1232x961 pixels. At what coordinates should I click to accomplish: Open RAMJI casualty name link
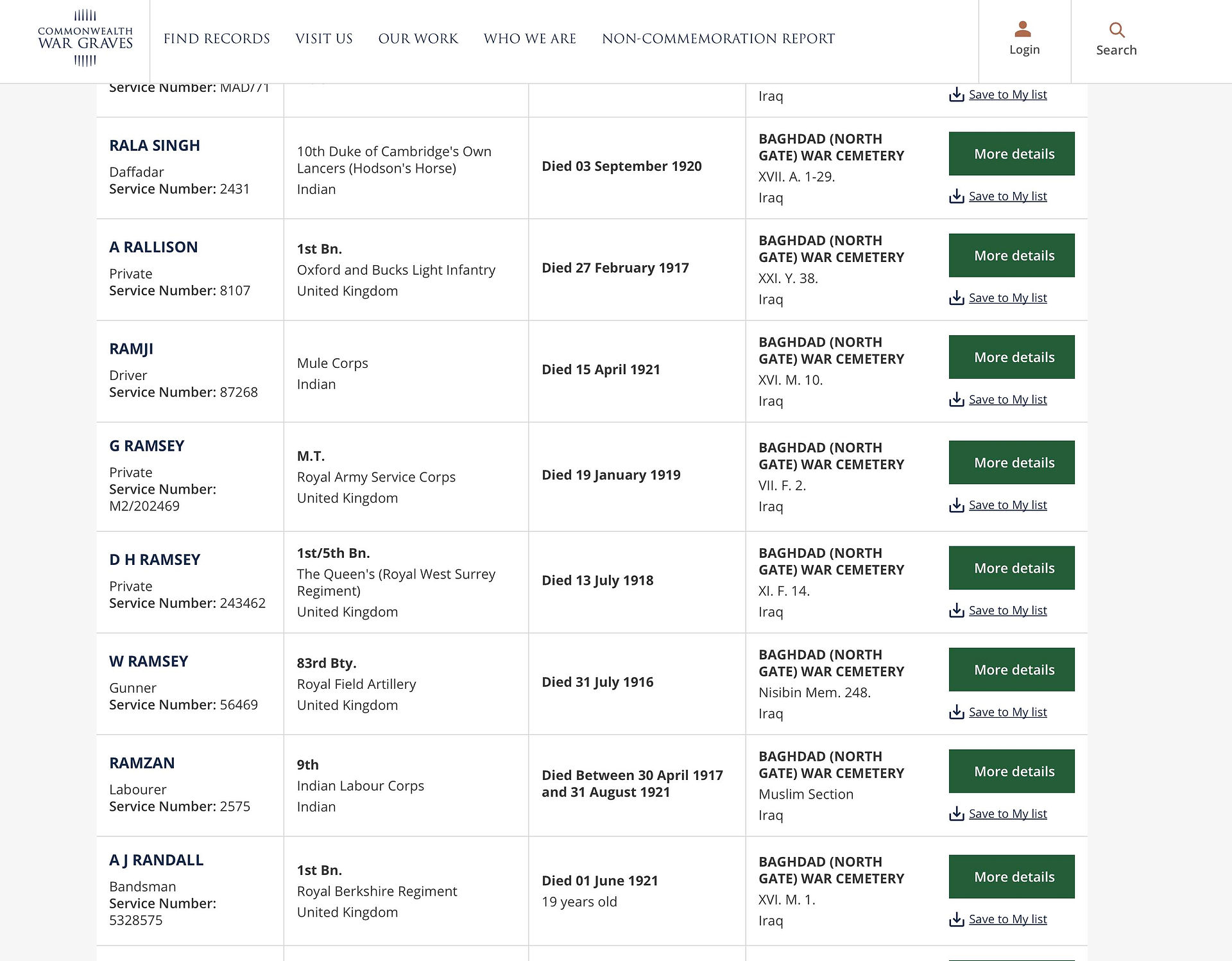(x=131, y=349)
